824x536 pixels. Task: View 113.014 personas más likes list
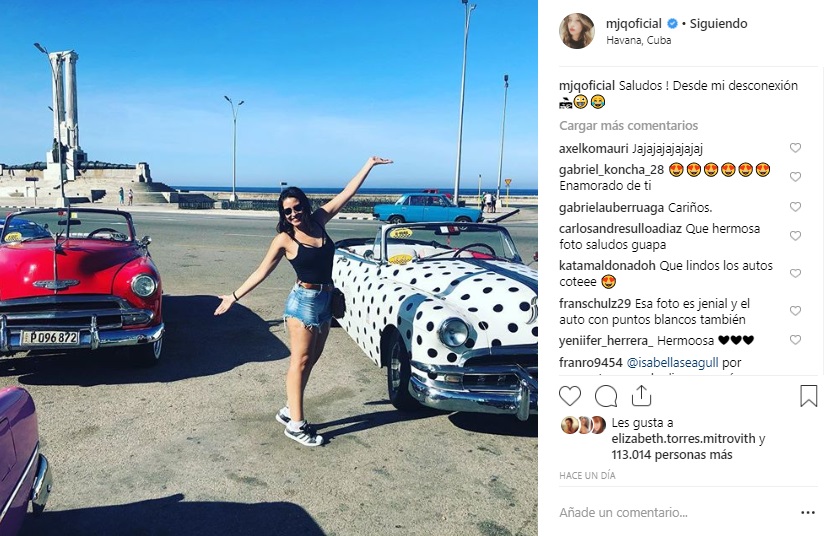[672, 455]
